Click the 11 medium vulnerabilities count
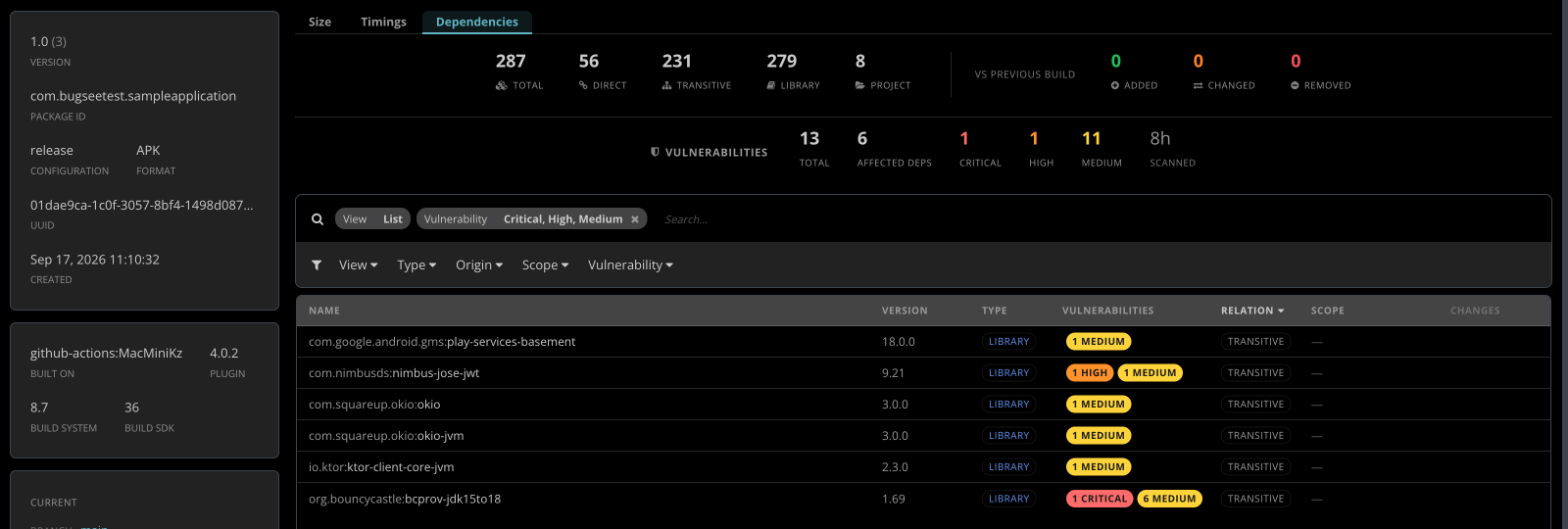 [1091, 138]
